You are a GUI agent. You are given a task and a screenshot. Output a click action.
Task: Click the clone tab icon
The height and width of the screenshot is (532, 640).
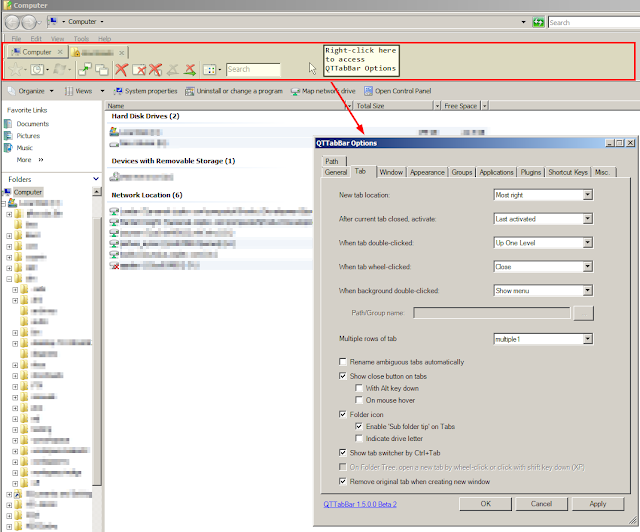102,69
